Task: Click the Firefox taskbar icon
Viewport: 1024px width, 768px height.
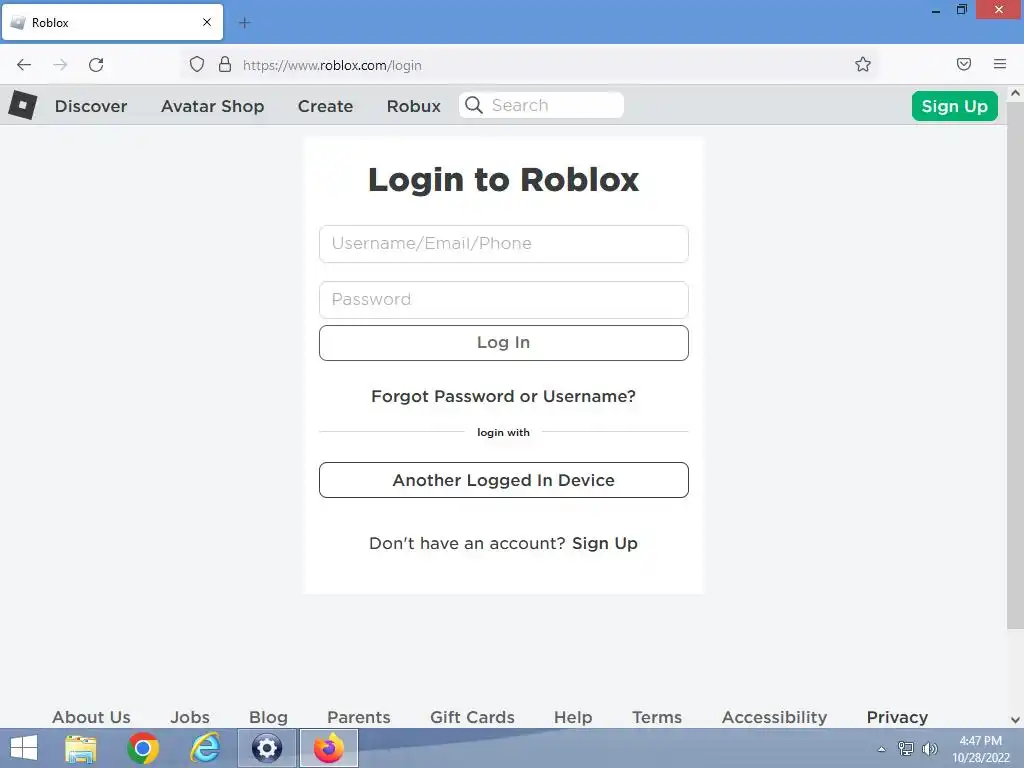Action: click(x=328, y=748)
